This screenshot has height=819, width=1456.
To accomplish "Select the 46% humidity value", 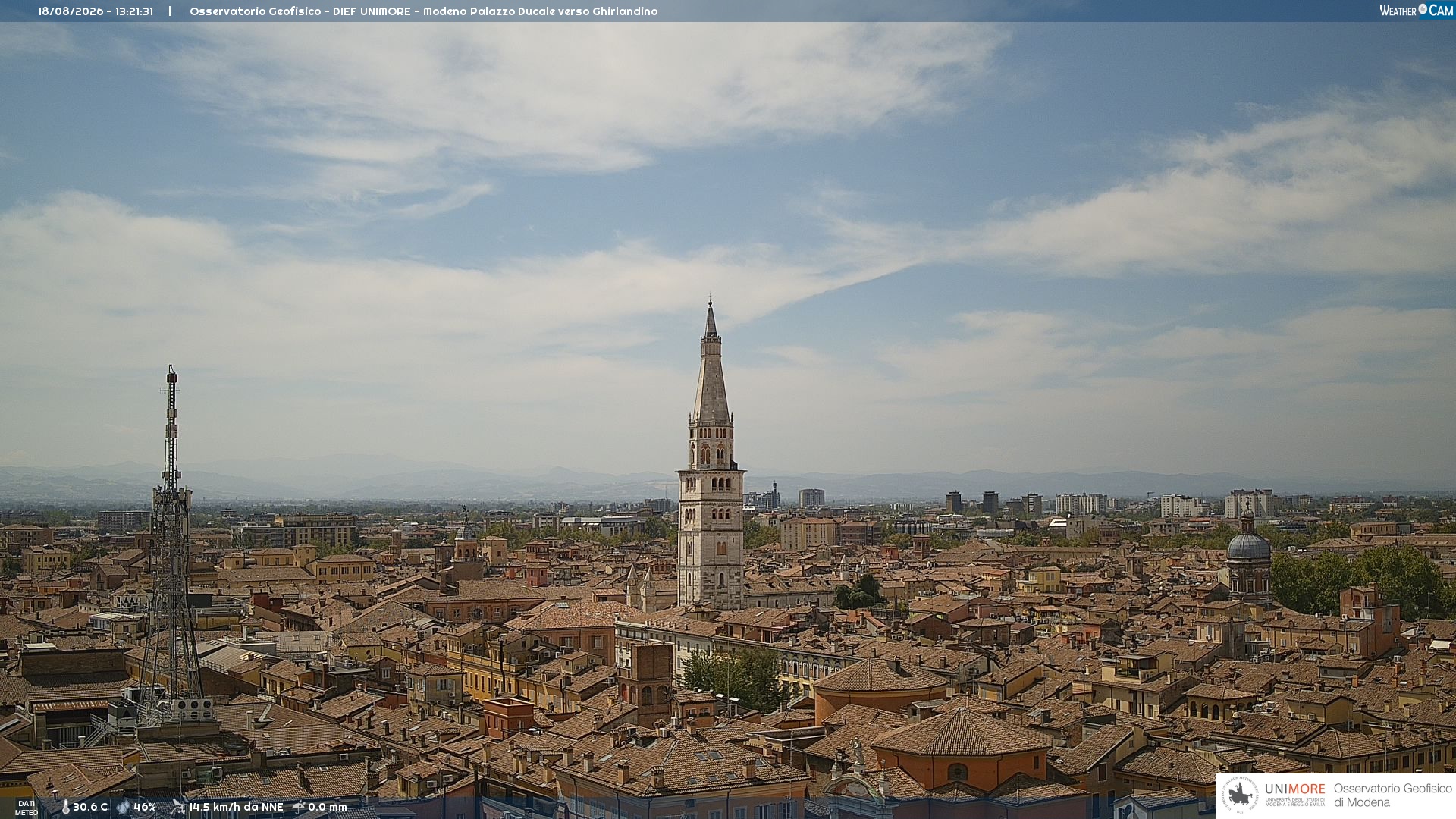I will (145, 807).
